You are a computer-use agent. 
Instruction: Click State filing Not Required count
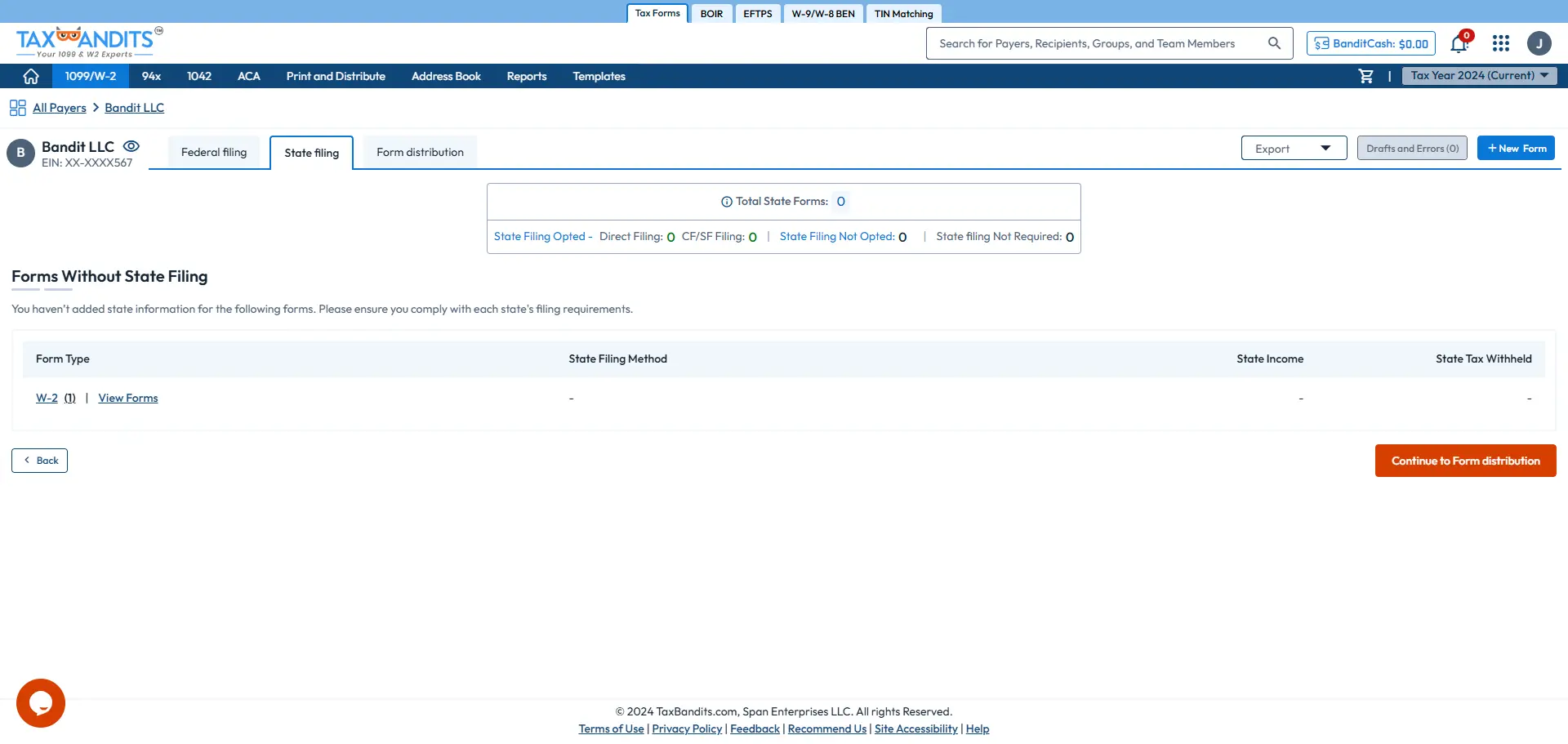click(x=1070, y=237)
